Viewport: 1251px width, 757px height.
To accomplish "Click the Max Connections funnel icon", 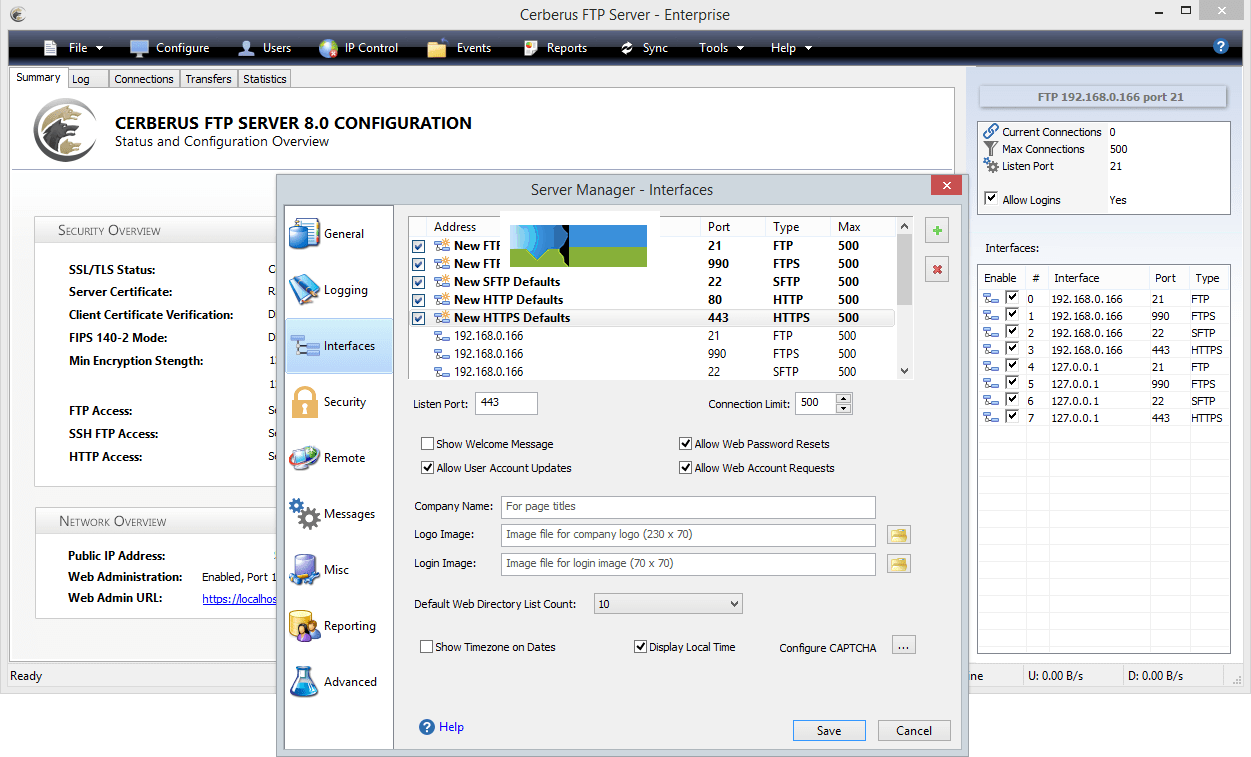I will (991, 149).
